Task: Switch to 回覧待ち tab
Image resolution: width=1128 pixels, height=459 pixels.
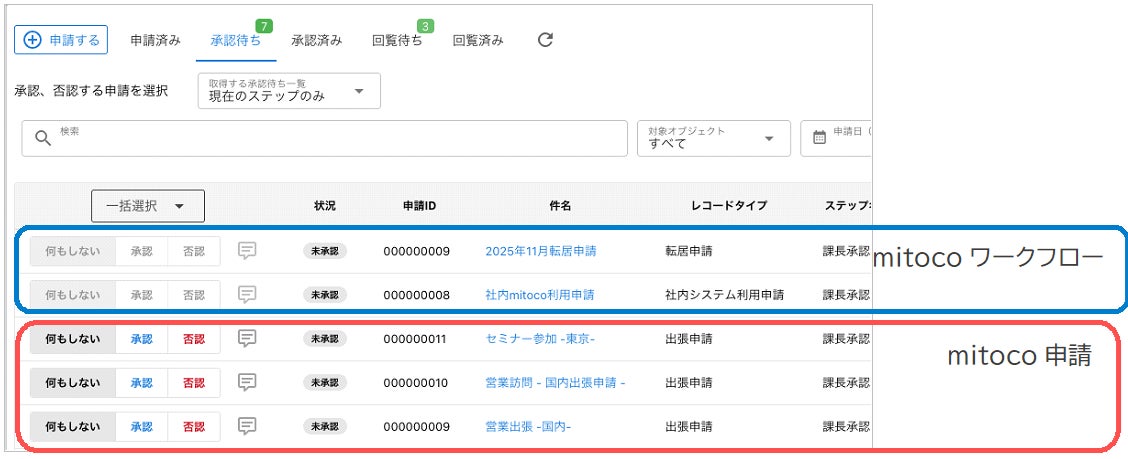Action: pos(398,40)
